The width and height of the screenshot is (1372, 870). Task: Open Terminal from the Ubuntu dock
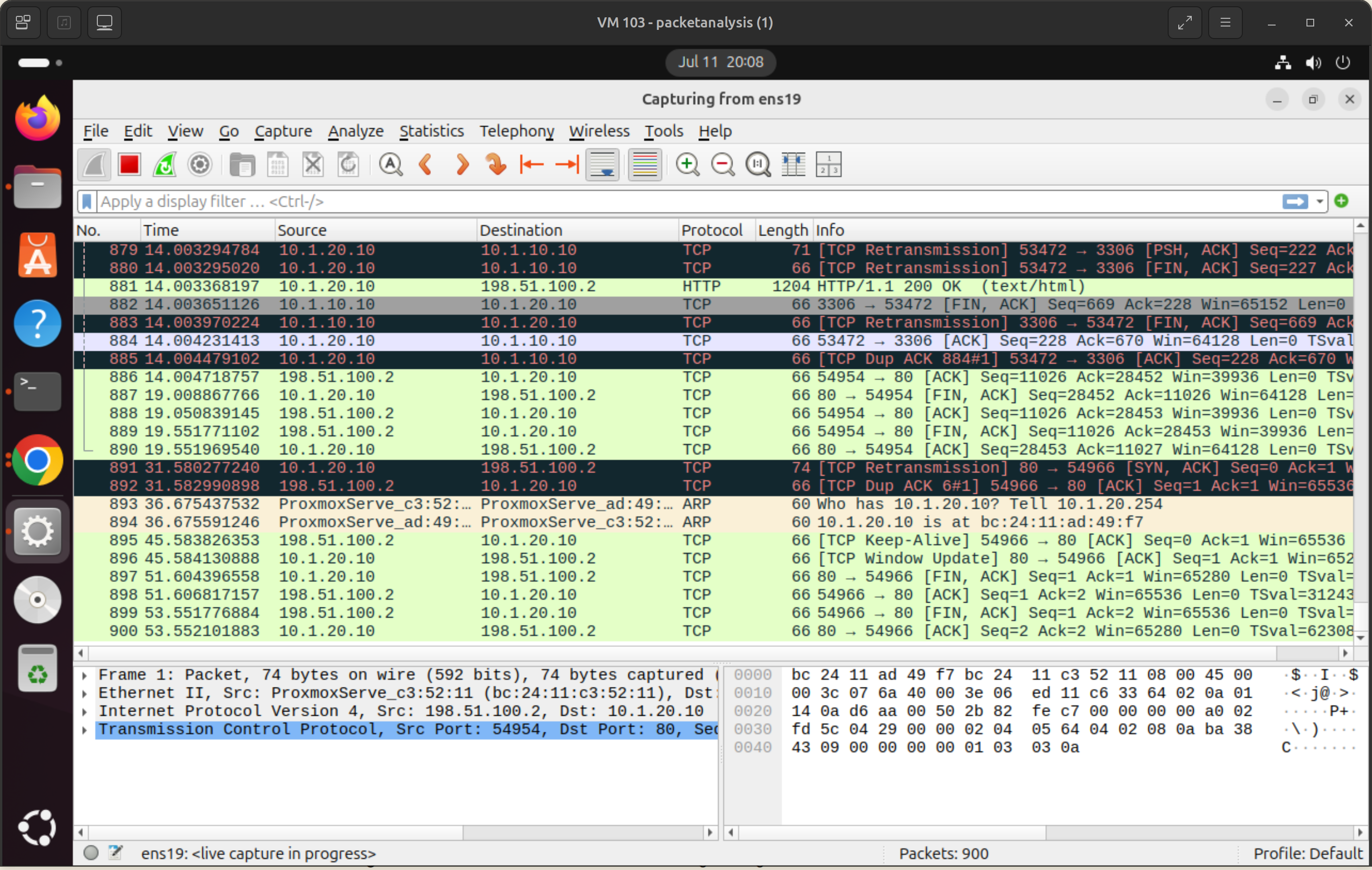(38, 392)
